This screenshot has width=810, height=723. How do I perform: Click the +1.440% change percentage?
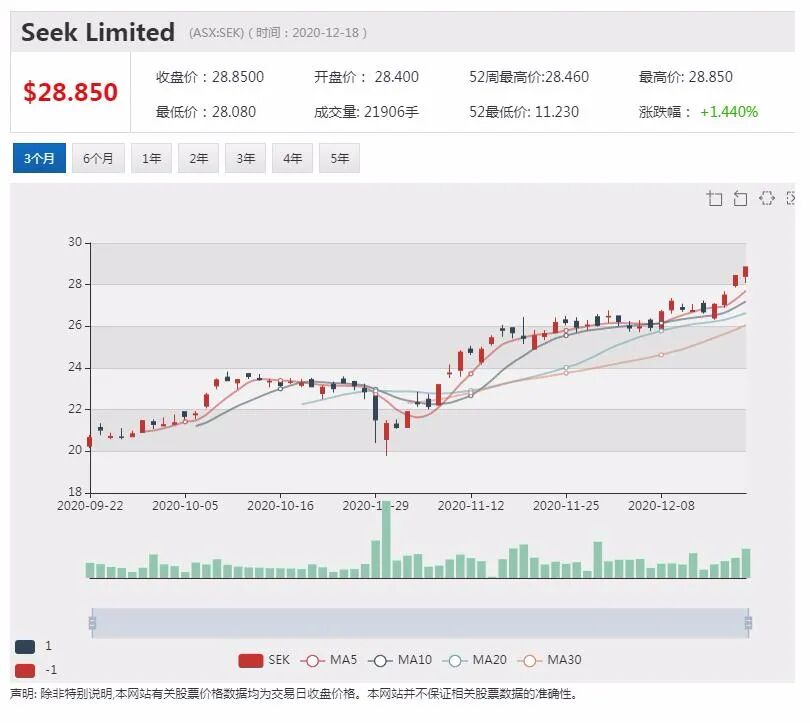(729, 112)
